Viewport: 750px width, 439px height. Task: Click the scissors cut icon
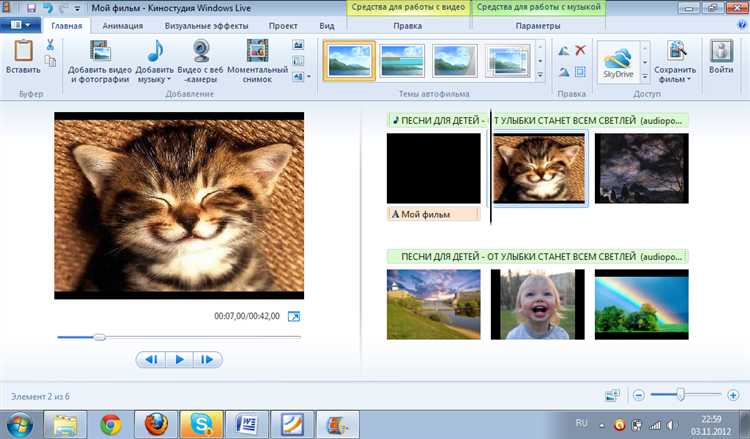(x=50, y=45)
